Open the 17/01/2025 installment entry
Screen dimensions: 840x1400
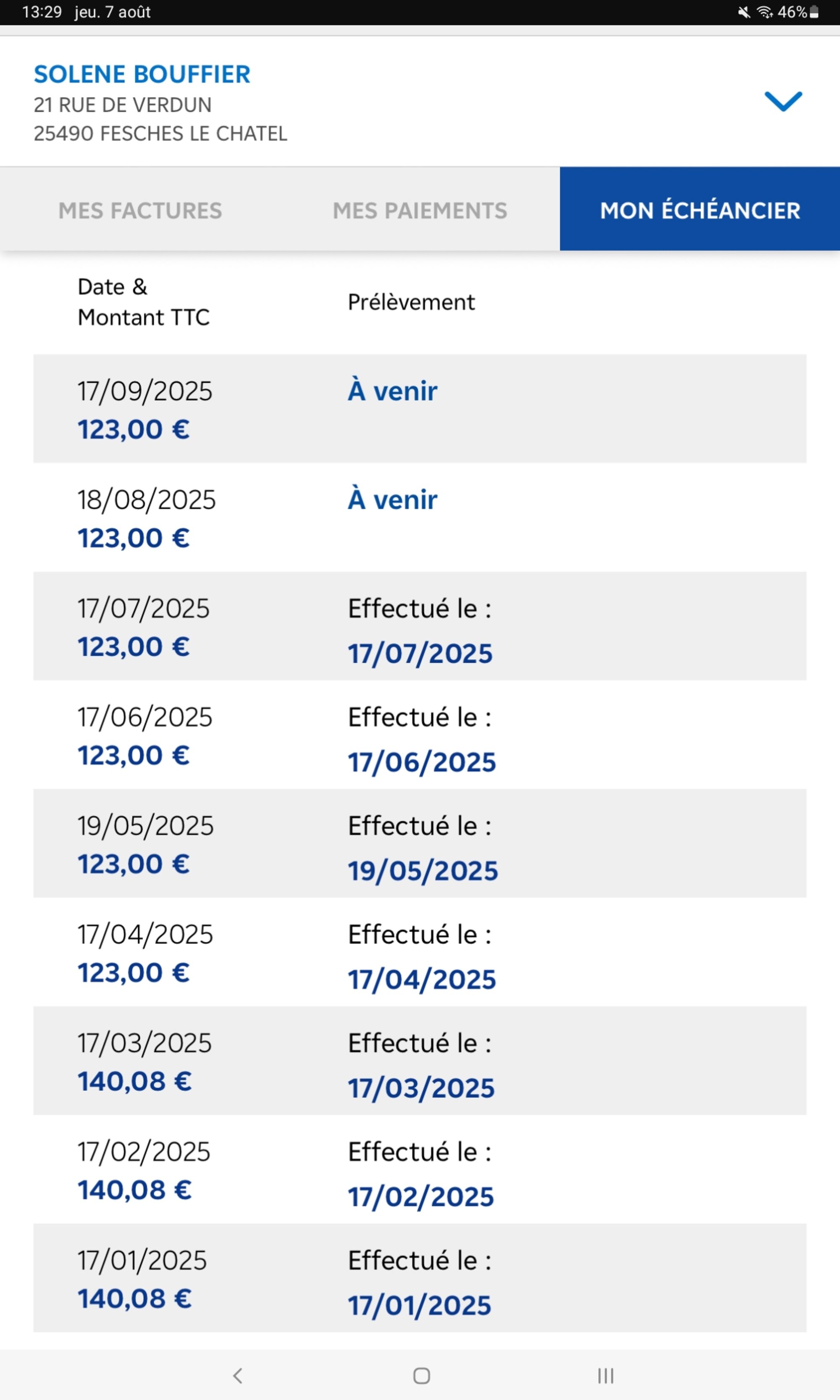point(420,1278)
